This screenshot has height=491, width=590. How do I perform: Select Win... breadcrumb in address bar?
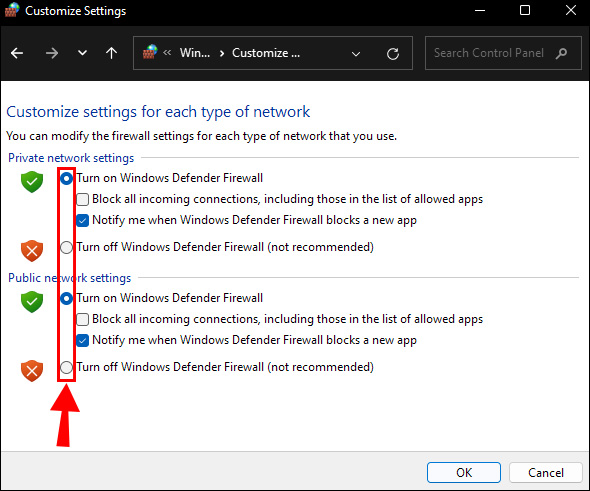click(195, 53)
